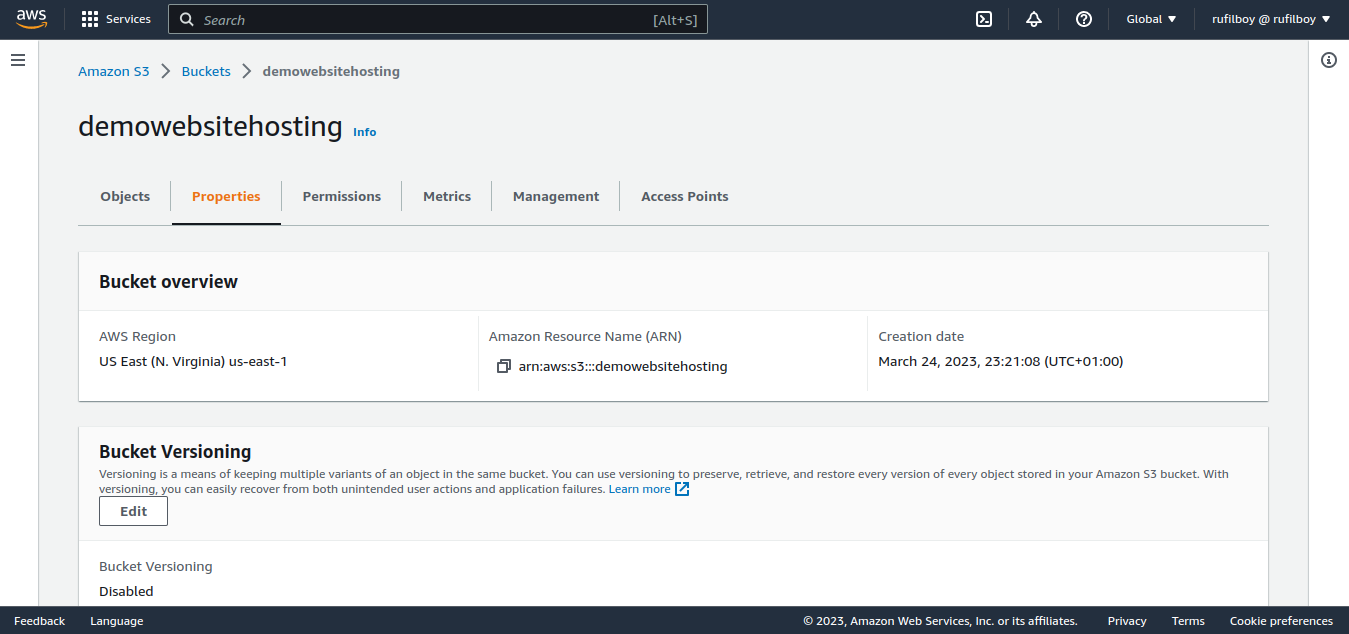This screenshot has width=1349, height=634.
Task: Open the Services grid menu
Action: pos(90,19)
